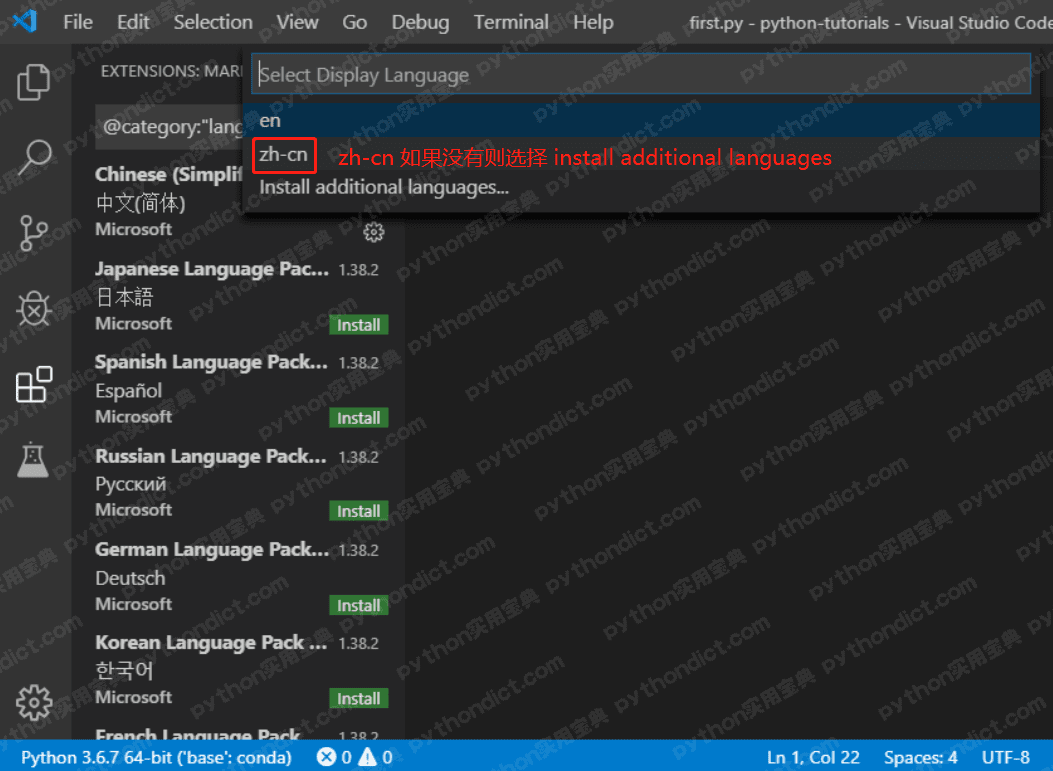Click the Python 3.6.7 interpreter selector
Screen dimensions: 1053x771
(156, 757)
